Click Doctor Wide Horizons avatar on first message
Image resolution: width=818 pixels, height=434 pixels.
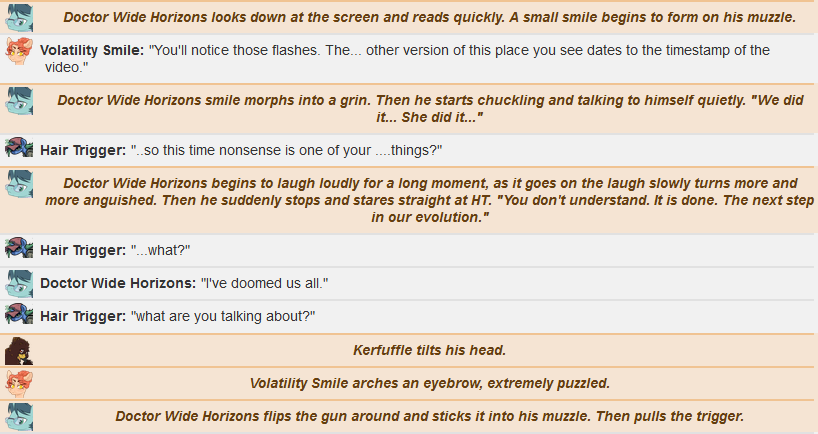point(19,18)
